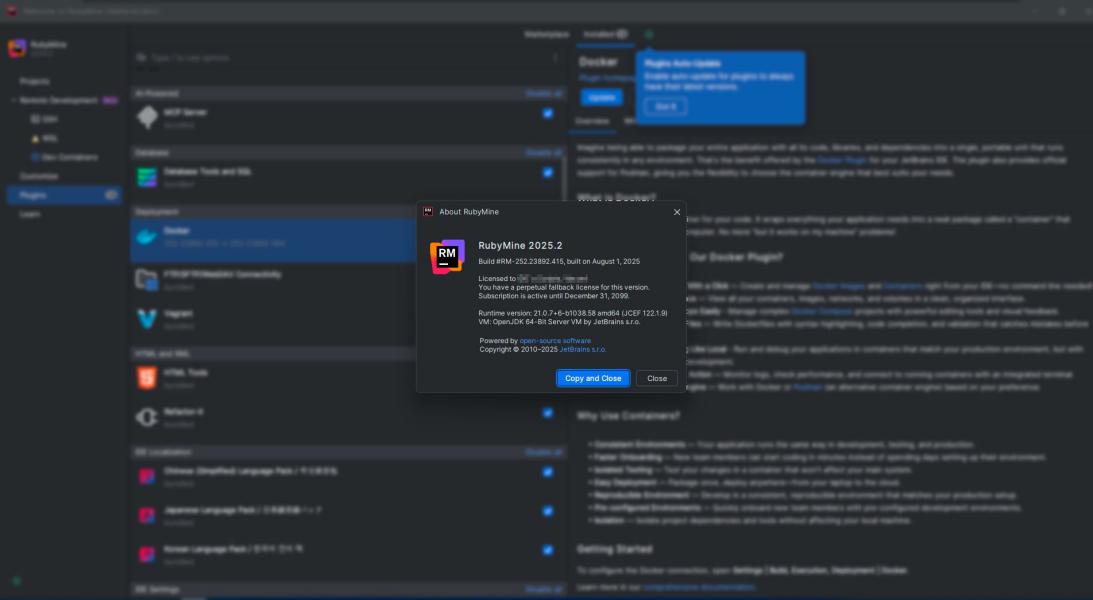Disable the Korean Language Pack checkbox
This screenshot has height=600, width=1093.
click(547, 550)
